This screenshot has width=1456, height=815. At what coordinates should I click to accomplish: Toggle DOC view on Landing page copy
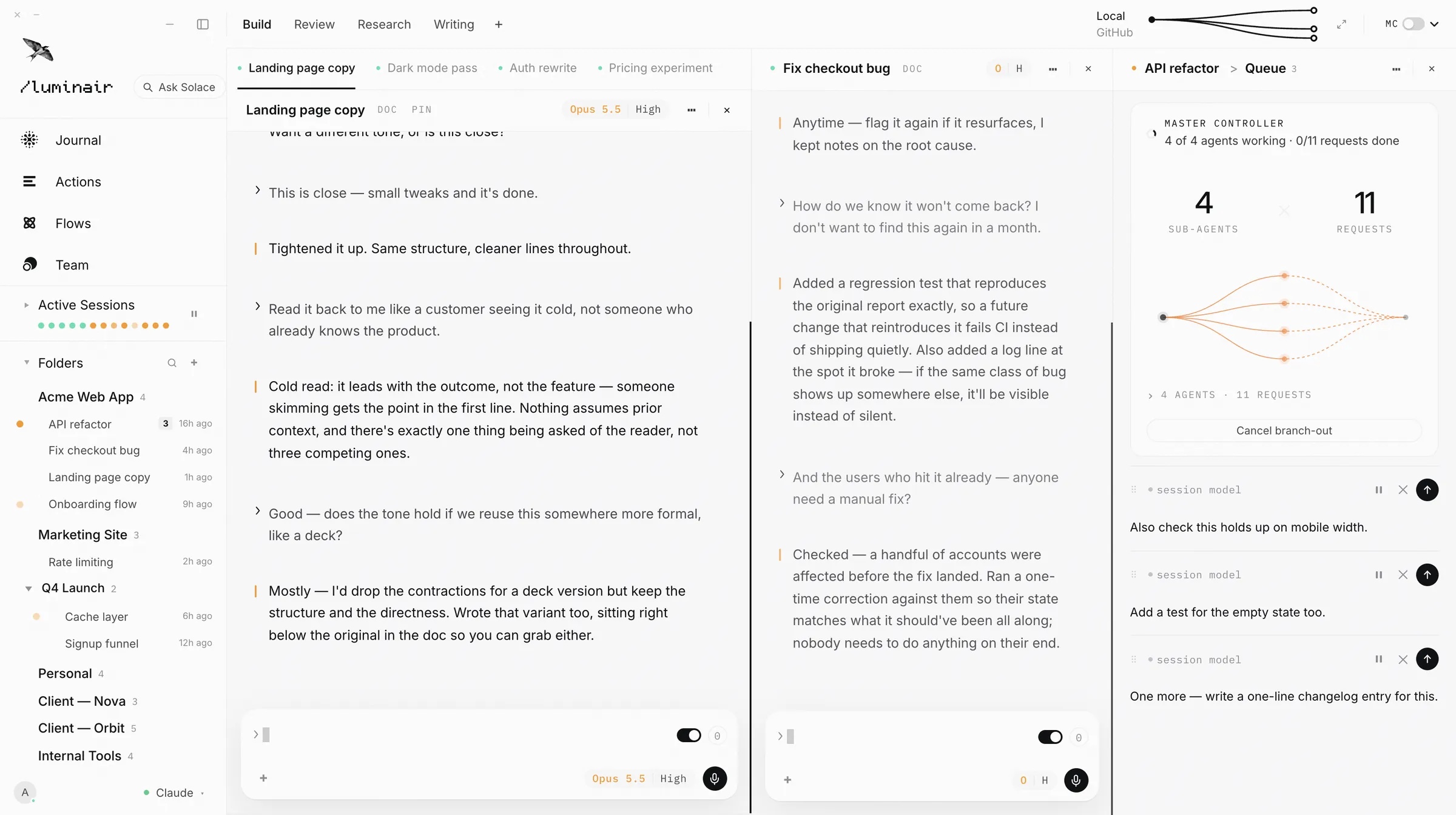click(x=387, y=110)
